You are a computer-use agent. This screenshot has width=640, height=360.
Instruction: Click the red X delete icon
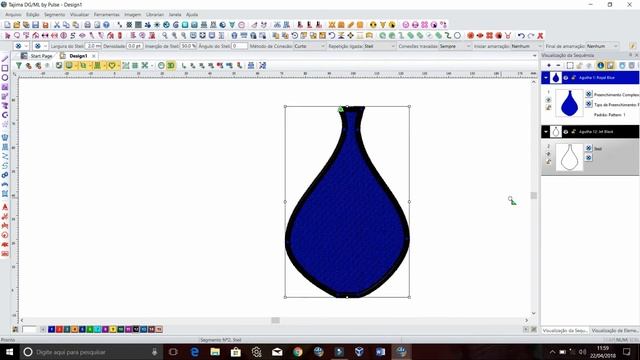[x=540, y=36]
